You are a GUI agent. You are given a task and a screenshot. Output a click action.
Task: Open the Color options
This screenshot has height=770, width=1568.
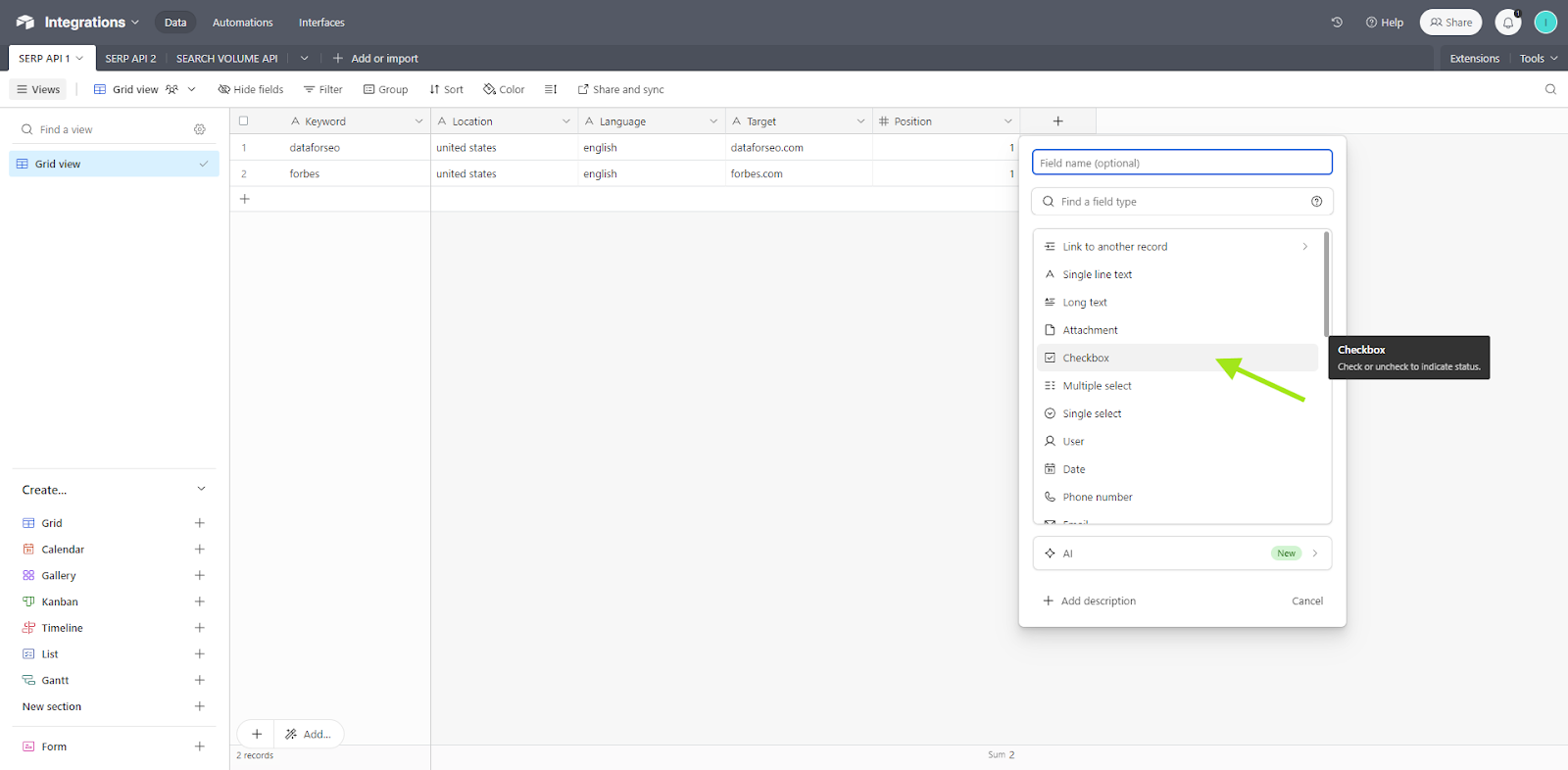tap(504, 89)
